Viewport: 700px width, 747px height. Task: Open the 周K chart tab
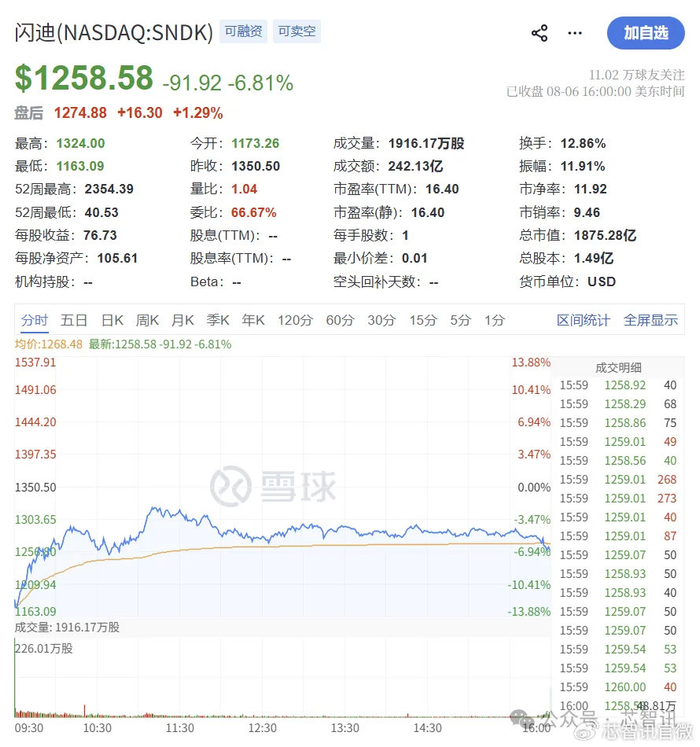point(147,320)
